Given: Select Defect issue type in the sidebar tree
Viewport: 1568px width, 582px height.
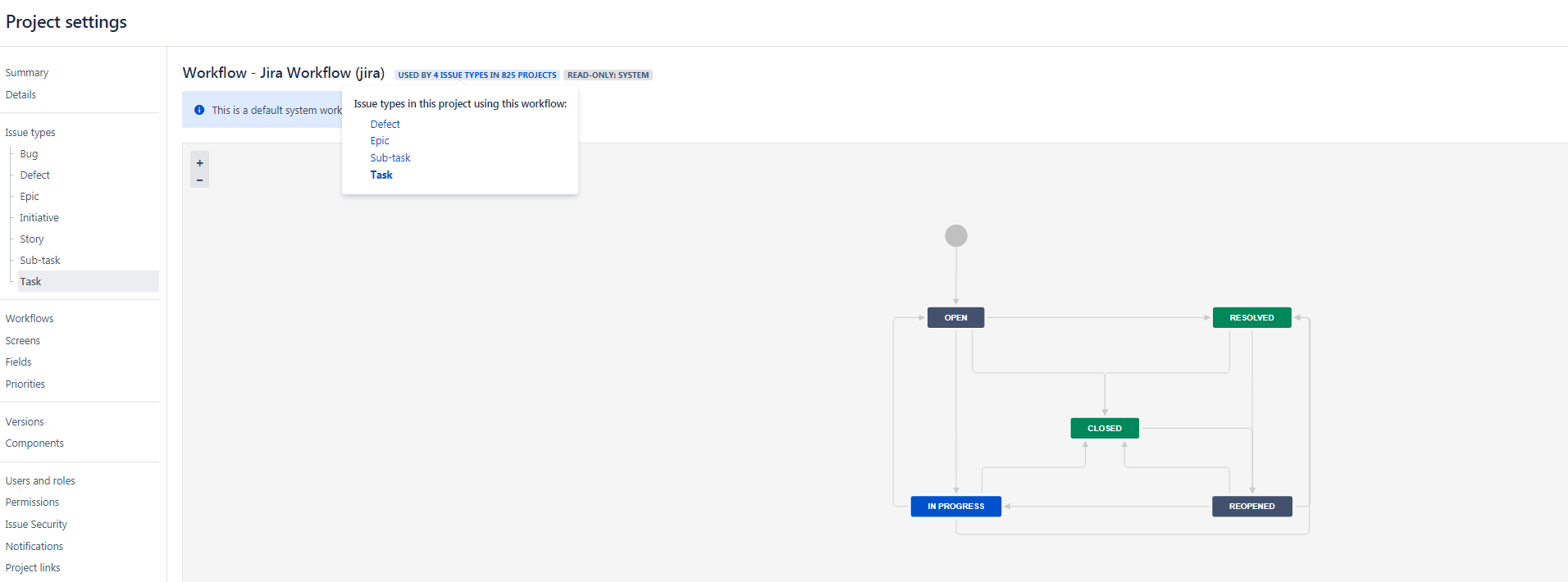Looking at the screenshot, I should (35, 175).
